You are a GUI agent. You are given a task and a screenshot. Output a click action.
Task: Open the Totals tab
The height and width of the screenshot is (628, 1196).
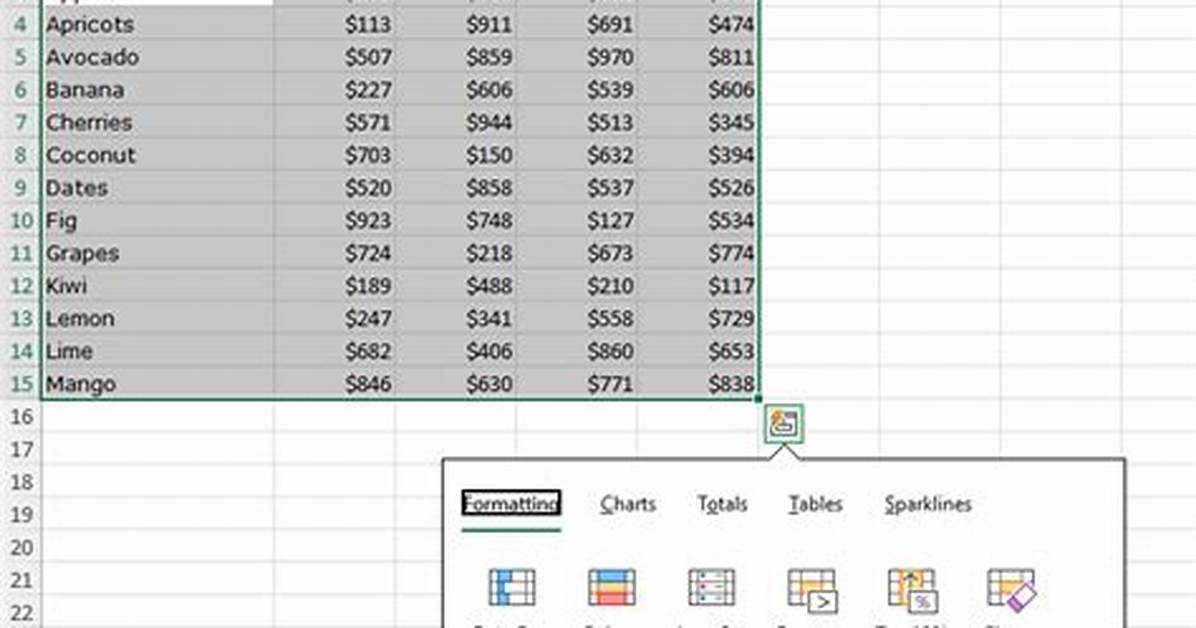(722, 504)
